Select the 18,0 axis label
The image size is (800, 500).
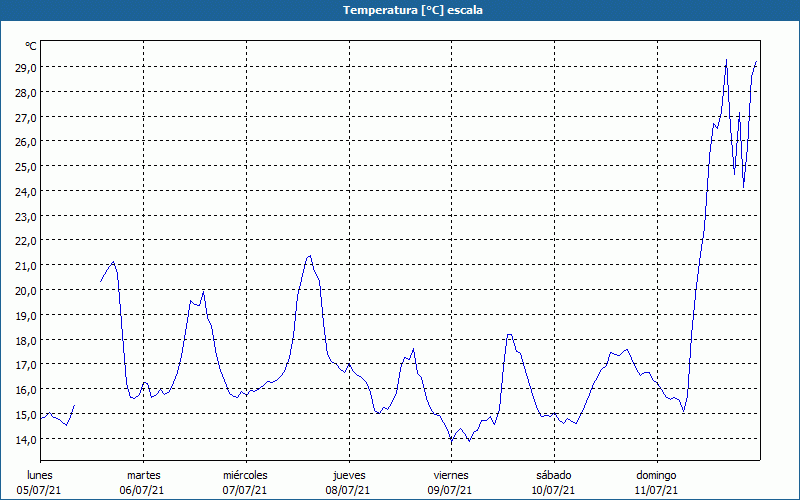[26, 341]
